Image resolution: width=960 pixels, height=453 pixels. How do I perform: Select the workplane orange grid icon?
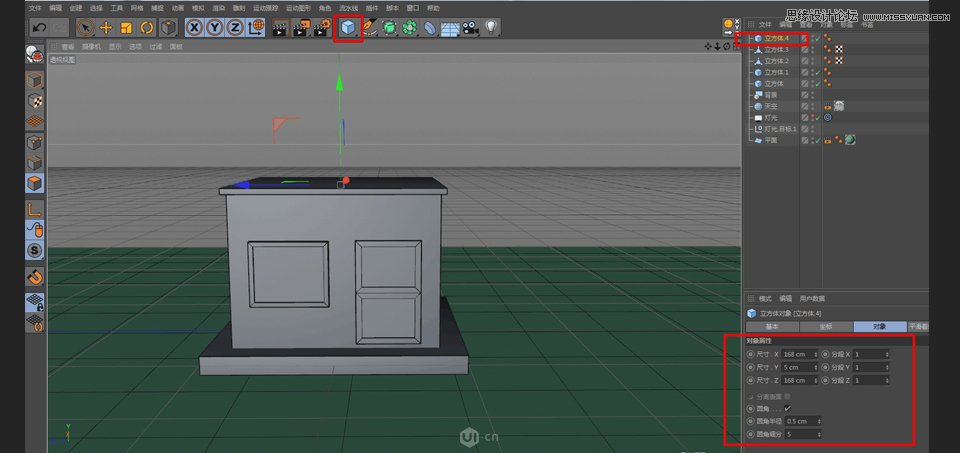[35, 121]
